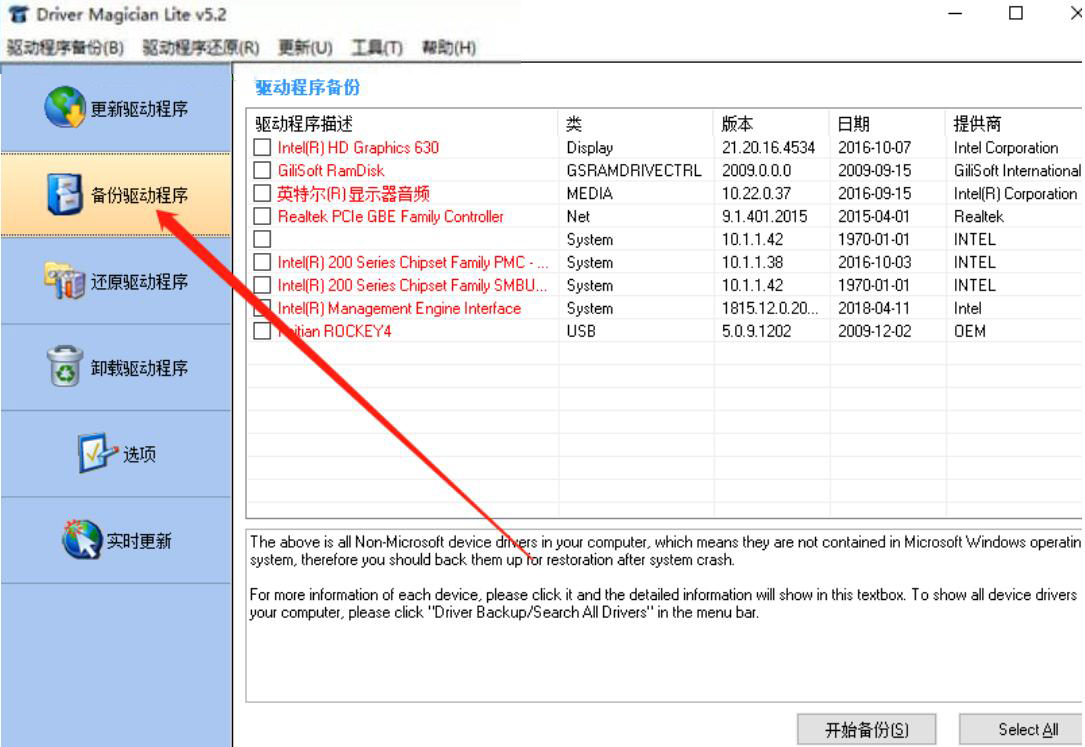This screenshot has height=747, width=1085.
Task: Click the date 2015-04-01 cell
Action: click(x=874, y=216)
